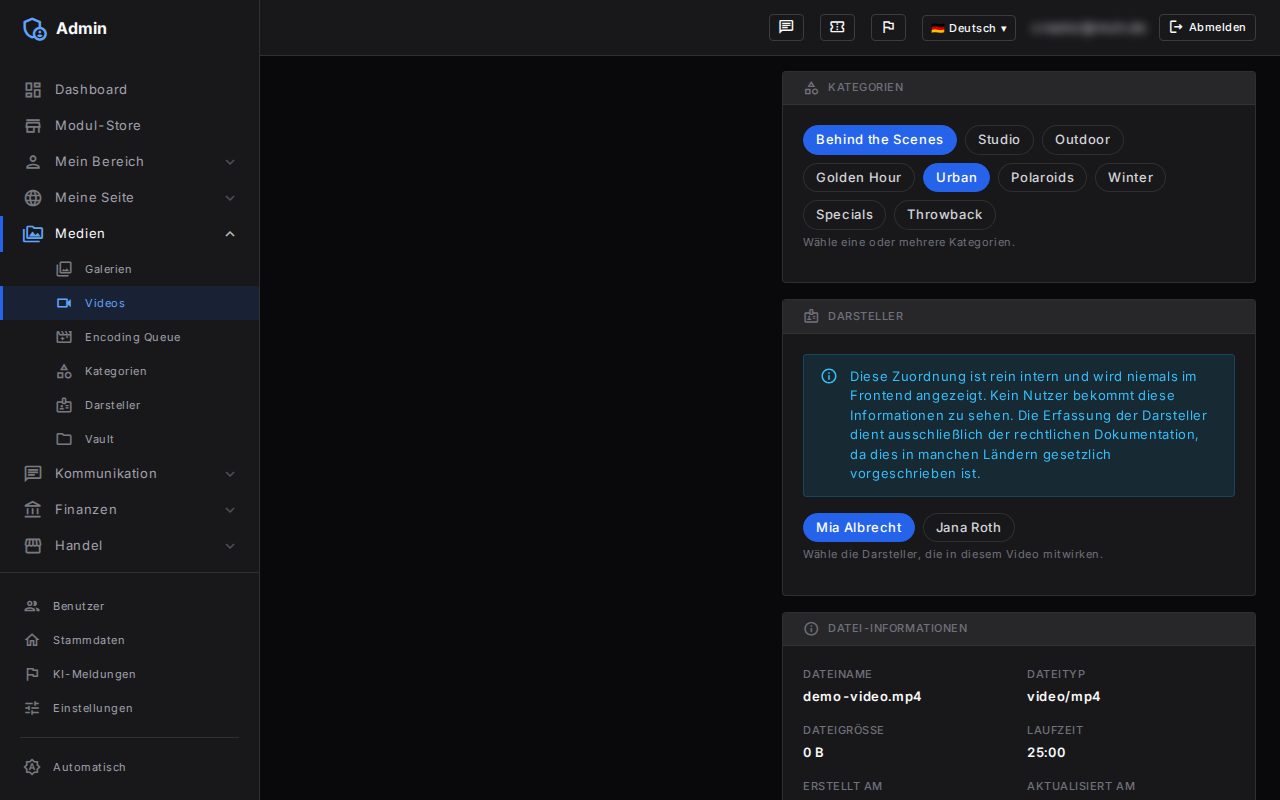
Task: Select the Outdoor category chip
Action: (1083, 140)
